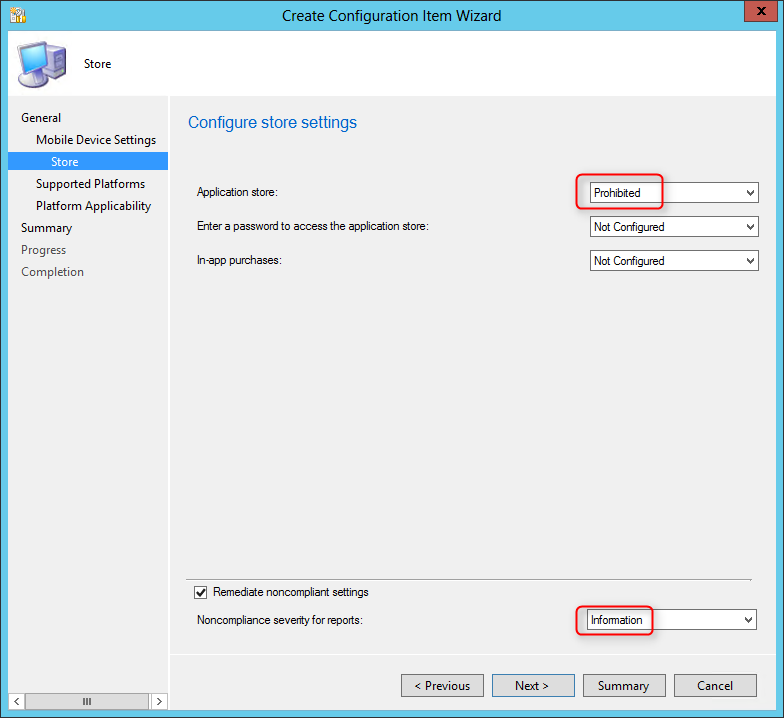The height and width of the screenshot is (718, 784).
Task: Go to Platform Applicability step
Action: click(x=94, y=206)
